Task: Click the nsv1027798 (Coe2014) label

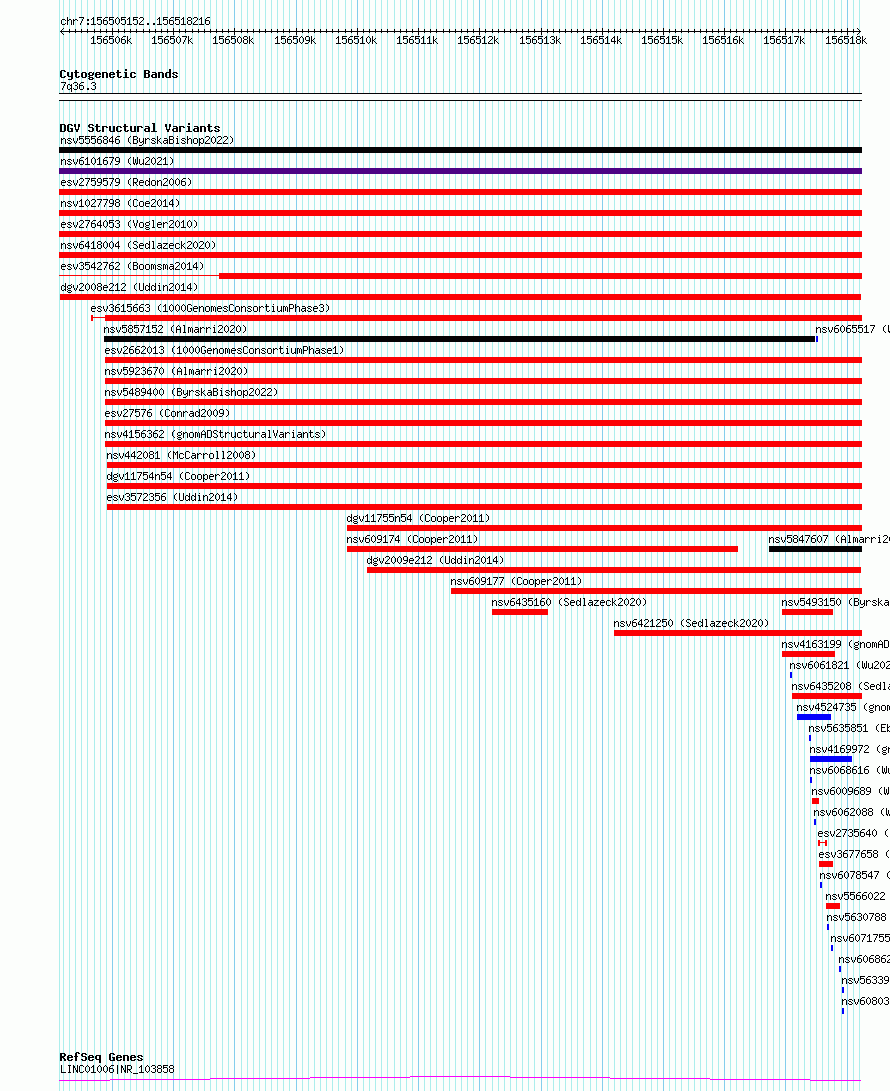Action: 120,203
